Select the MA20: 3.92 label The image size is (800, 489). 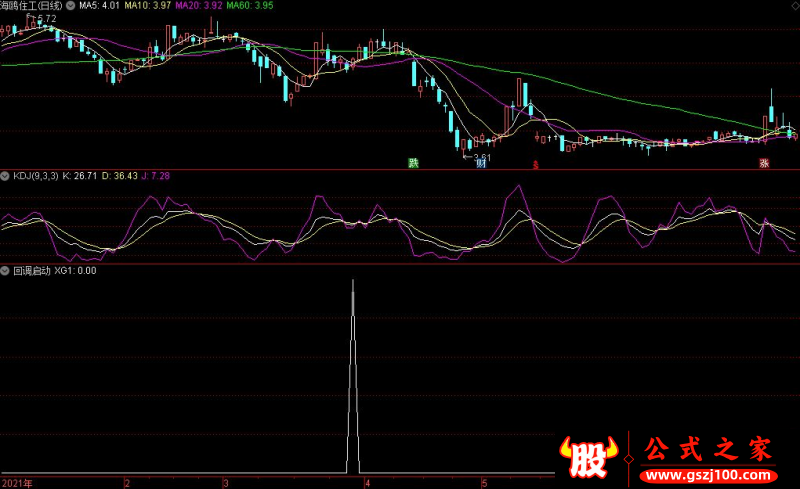point(198,6)
